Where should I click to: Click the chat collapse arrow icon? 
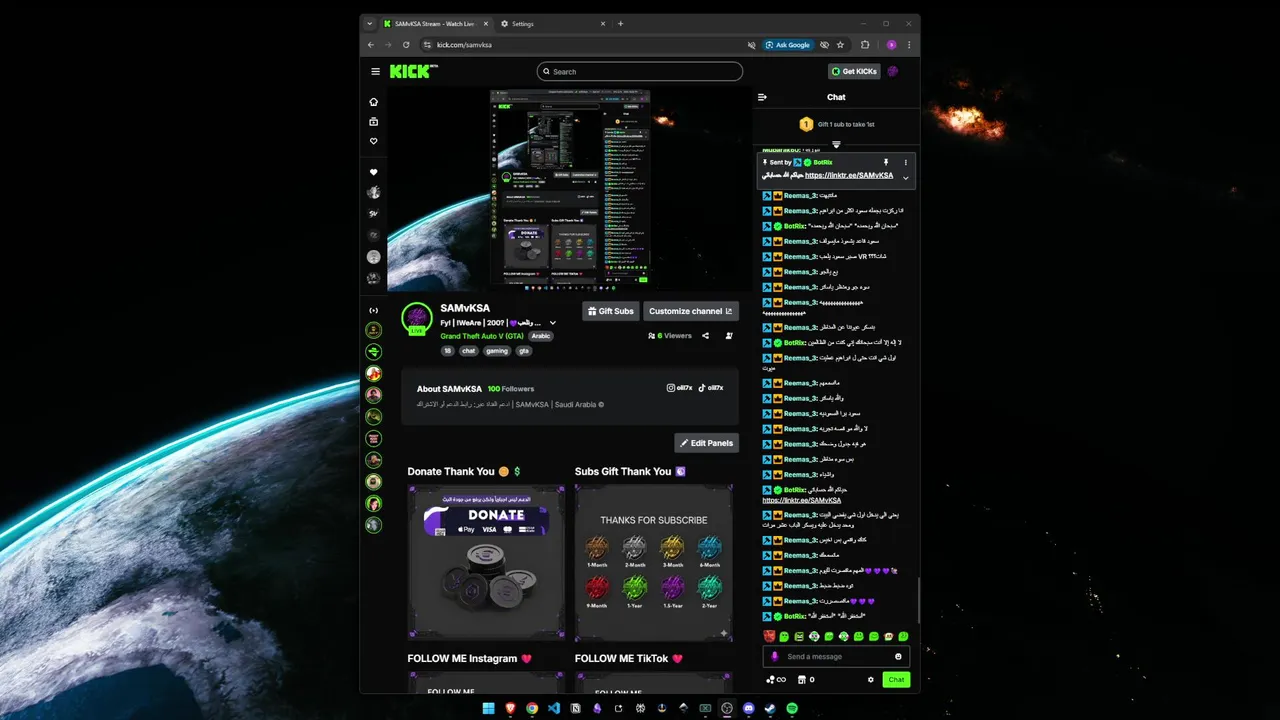tap(762, 97)
